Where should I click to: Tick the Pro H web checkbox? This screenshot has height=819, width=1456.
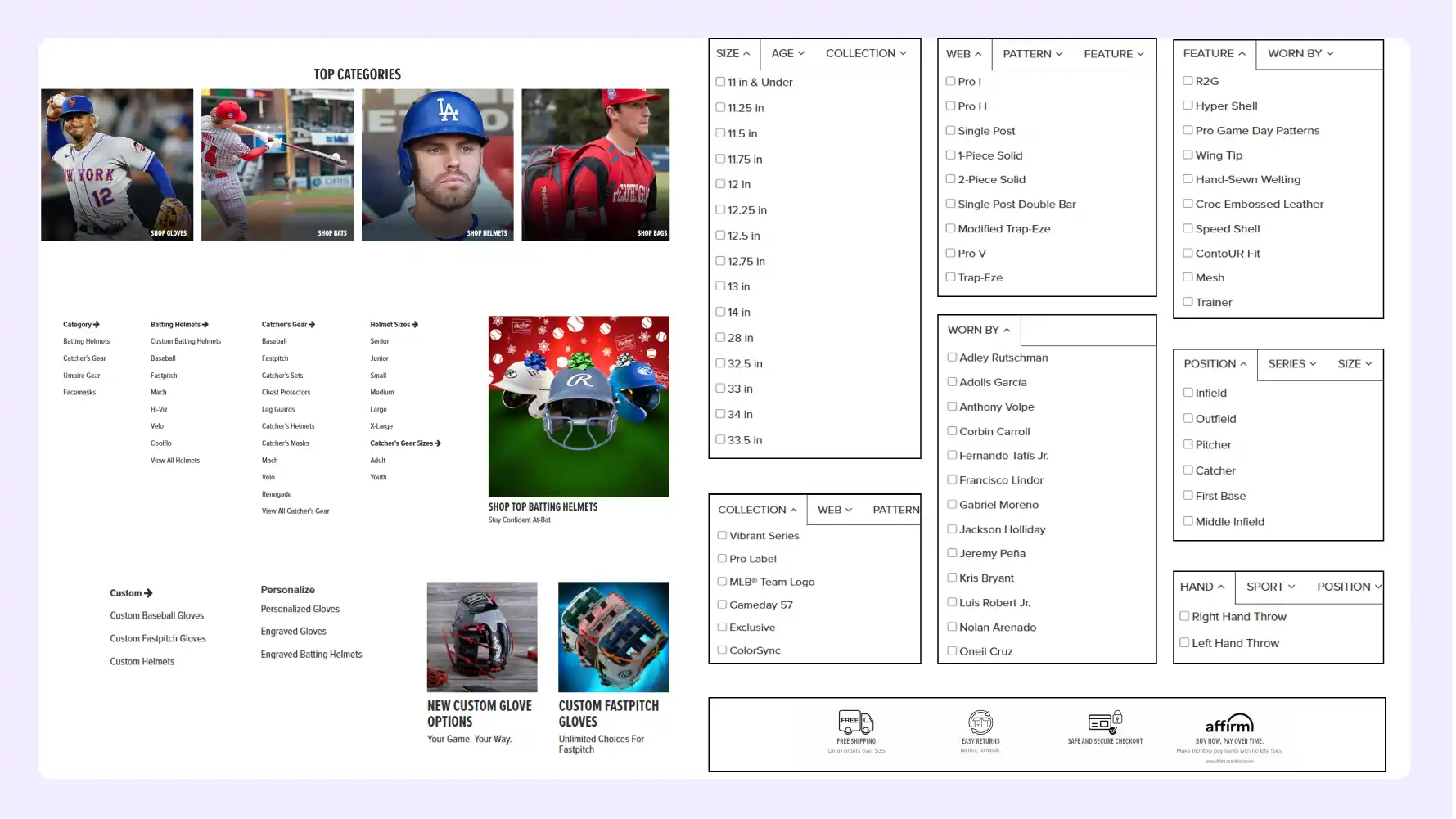click(x=950, y=106)
